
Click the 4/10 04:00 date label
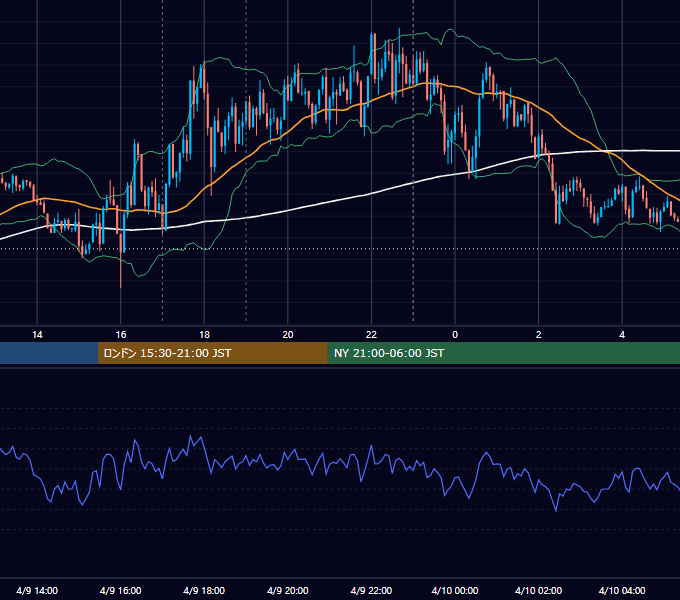622,590
